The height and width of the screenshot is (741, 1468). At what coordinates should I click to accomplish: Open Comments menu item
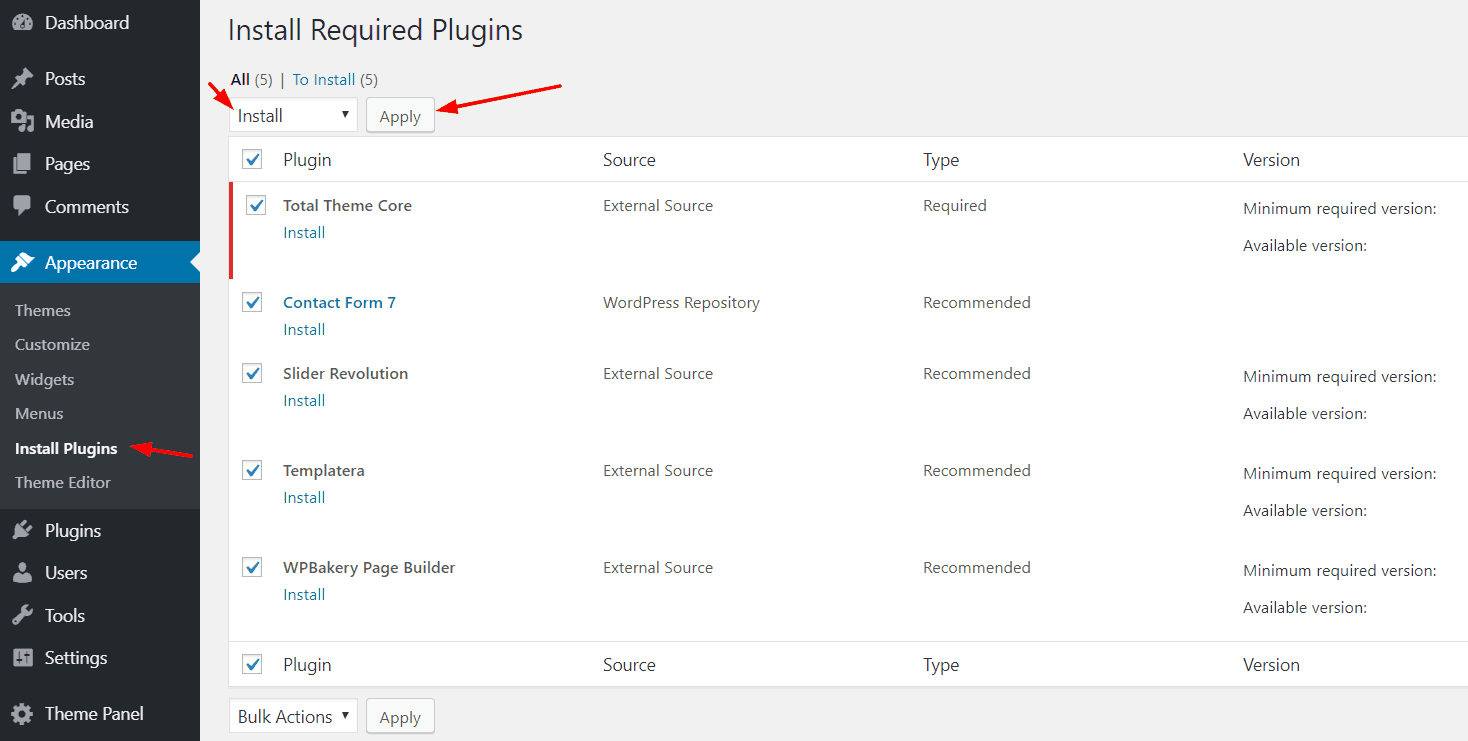click(100, 207)
